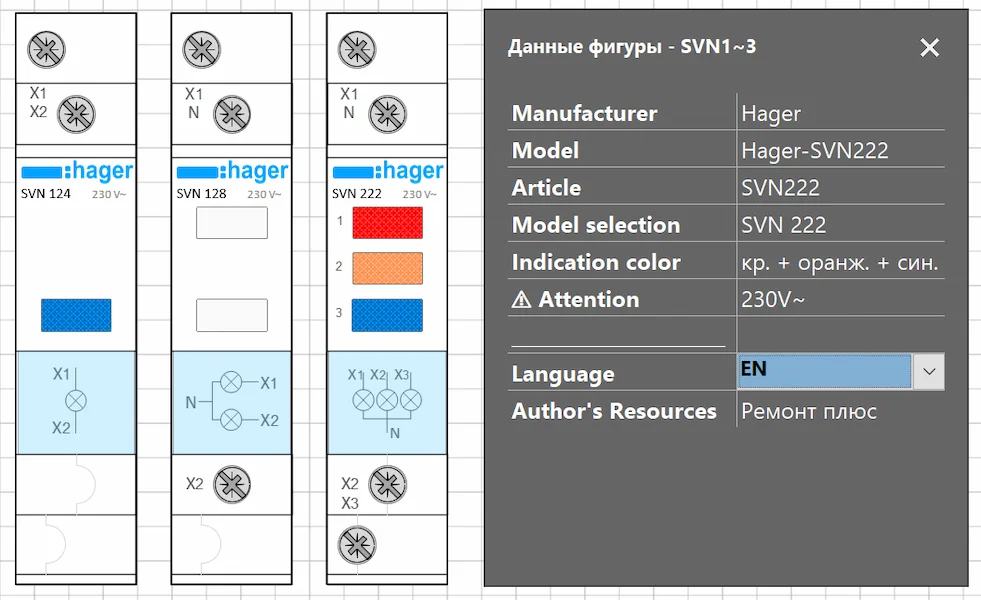981x600 pixels.
Task: Click the Model selection row label
Action: tap(596, 225)
